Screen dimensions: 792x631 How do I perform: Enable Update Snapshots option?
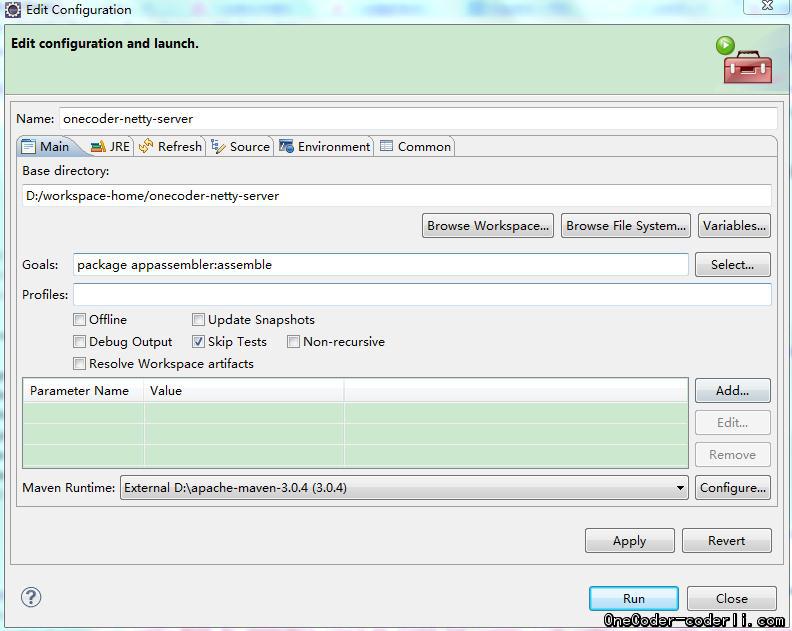coord(199,320)
